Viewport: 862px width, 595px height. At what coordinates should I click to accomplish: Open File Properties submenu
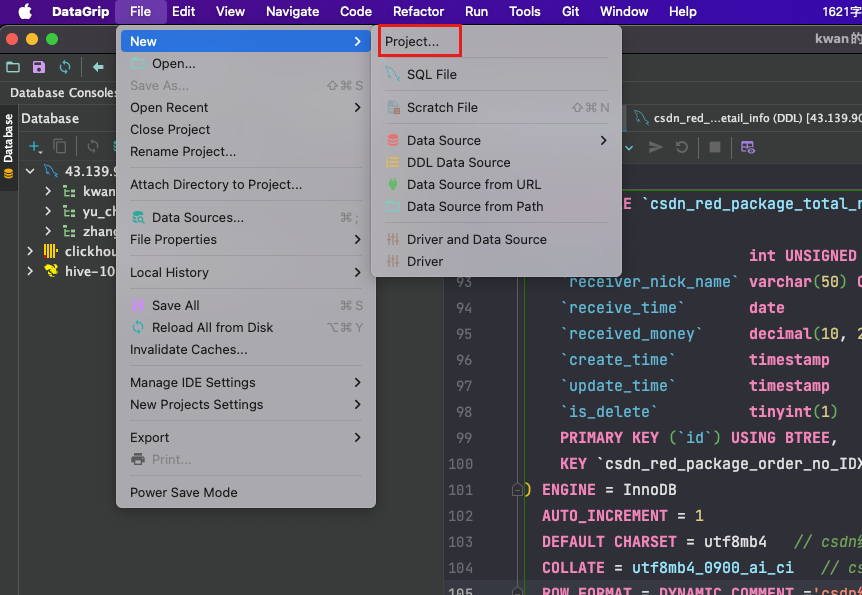[245, 239]
